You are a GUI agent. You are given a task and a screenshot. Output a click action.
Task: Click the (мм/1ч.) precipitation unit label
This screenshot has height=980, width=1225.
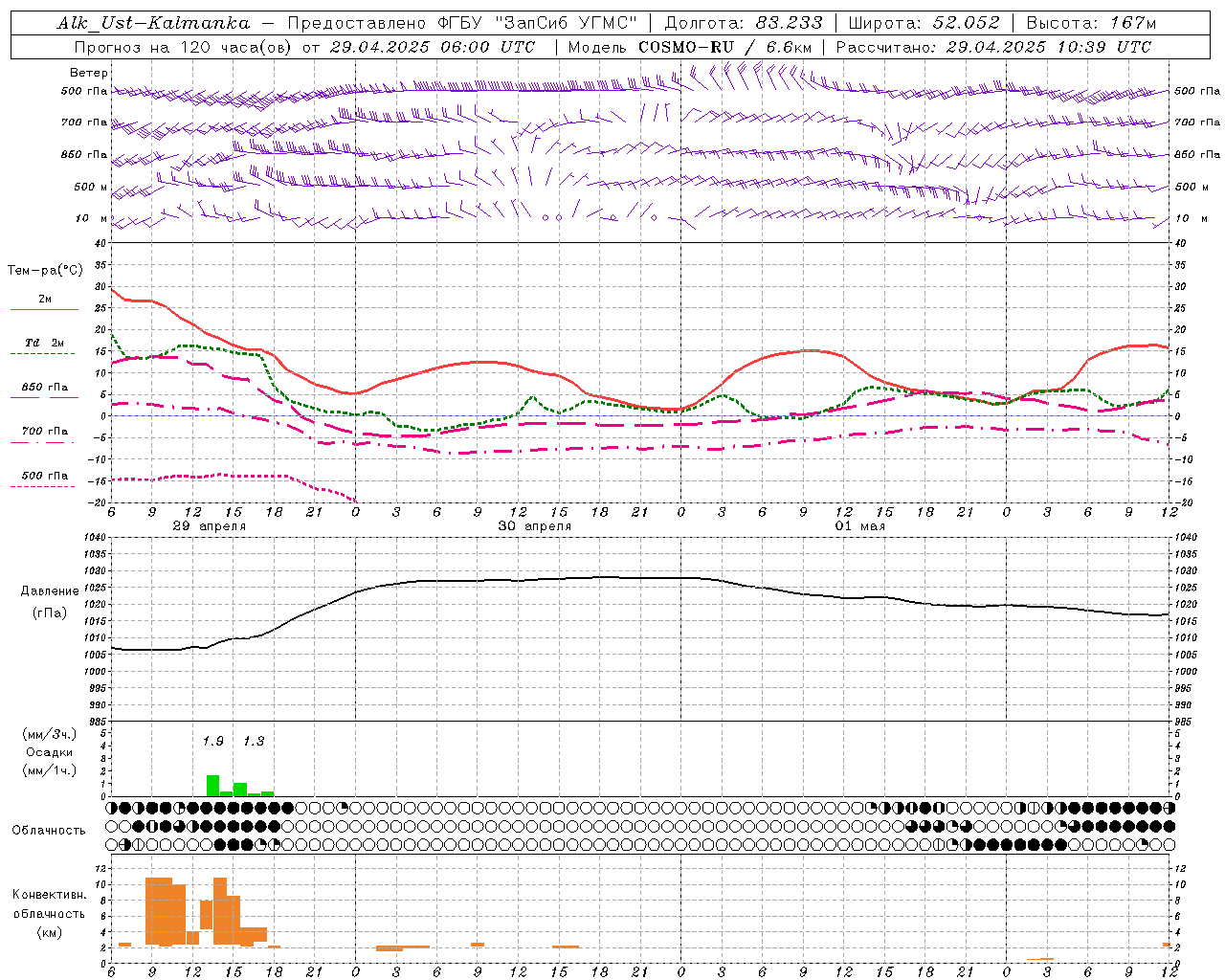click(x=50, y=770)
